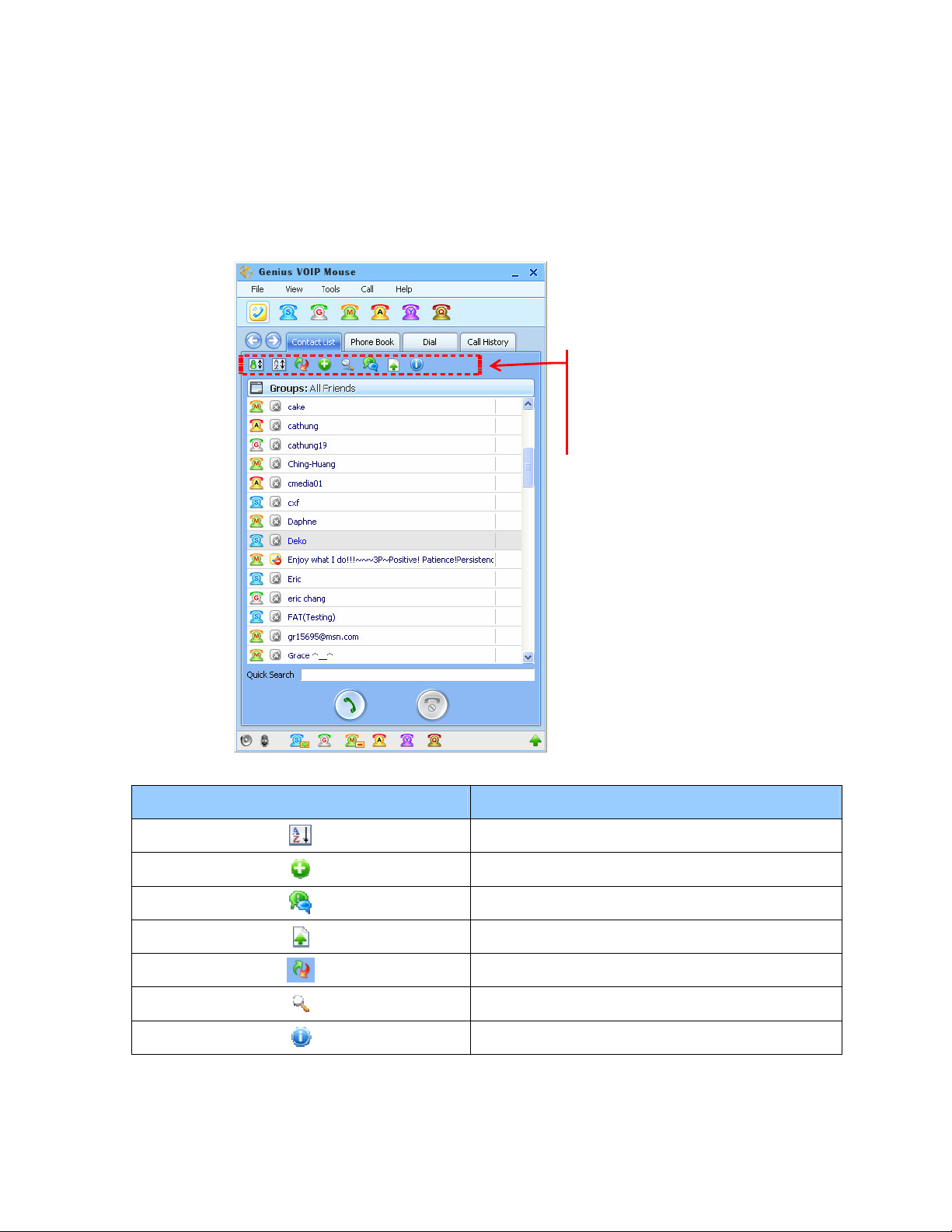Screen dimensions: 952x1232
Task: Switch to the Dial tab
Action: coord(430,342)
